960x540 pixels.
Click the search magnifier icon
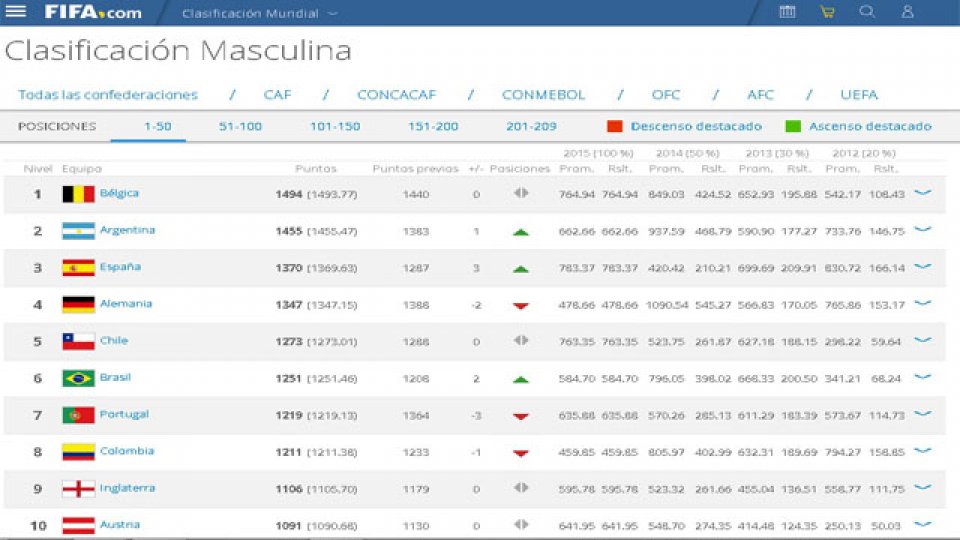click(x=867, y=12)
